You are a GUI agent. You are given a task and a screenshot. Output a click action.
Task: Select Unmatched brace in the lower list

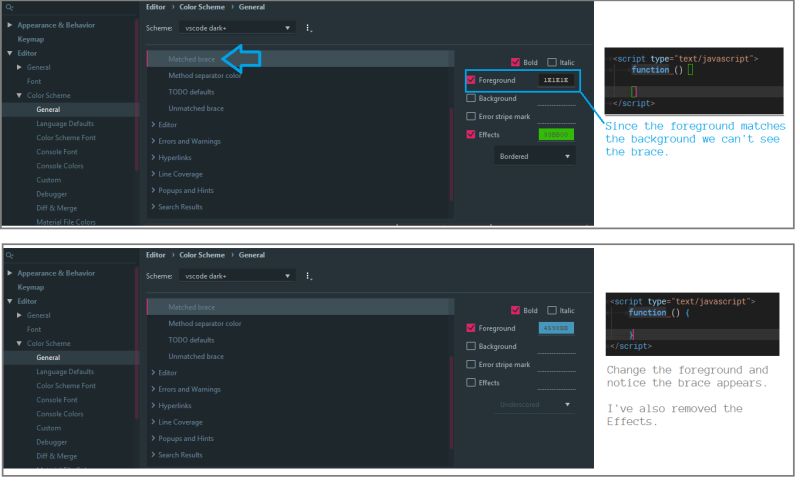pyautogui.click(x=196, y=356)
